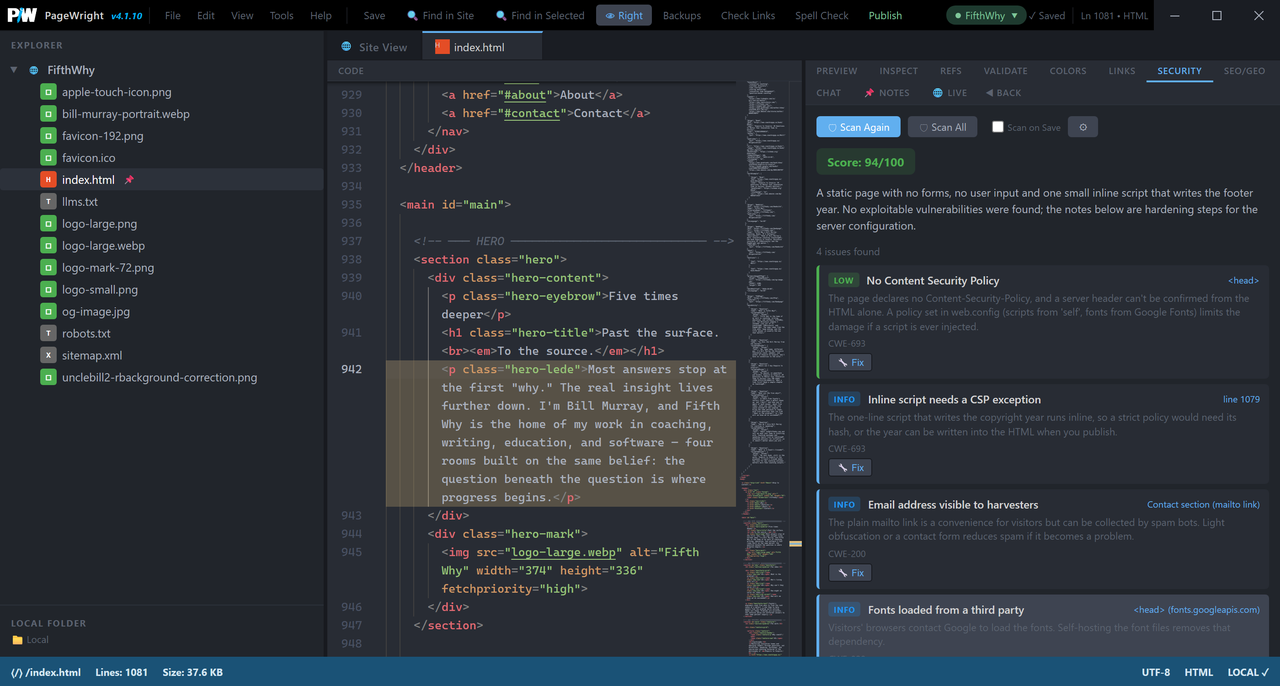Click the sitemap.xml file icon

point(48,356)
